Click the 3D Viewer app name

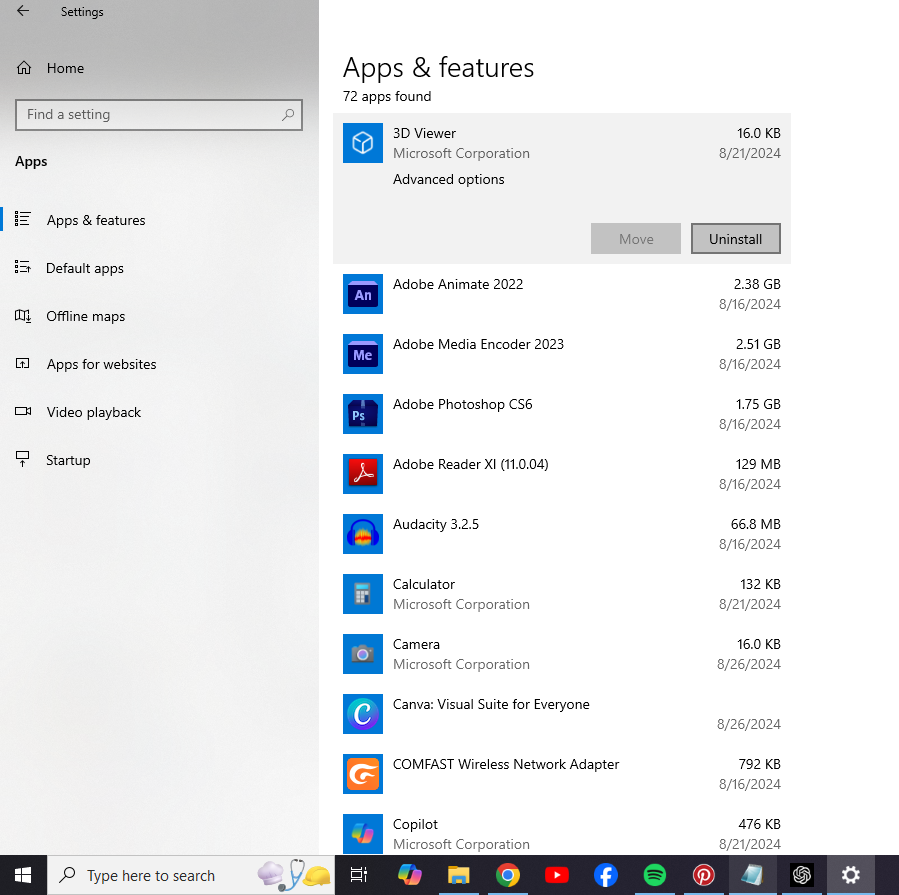424,133
